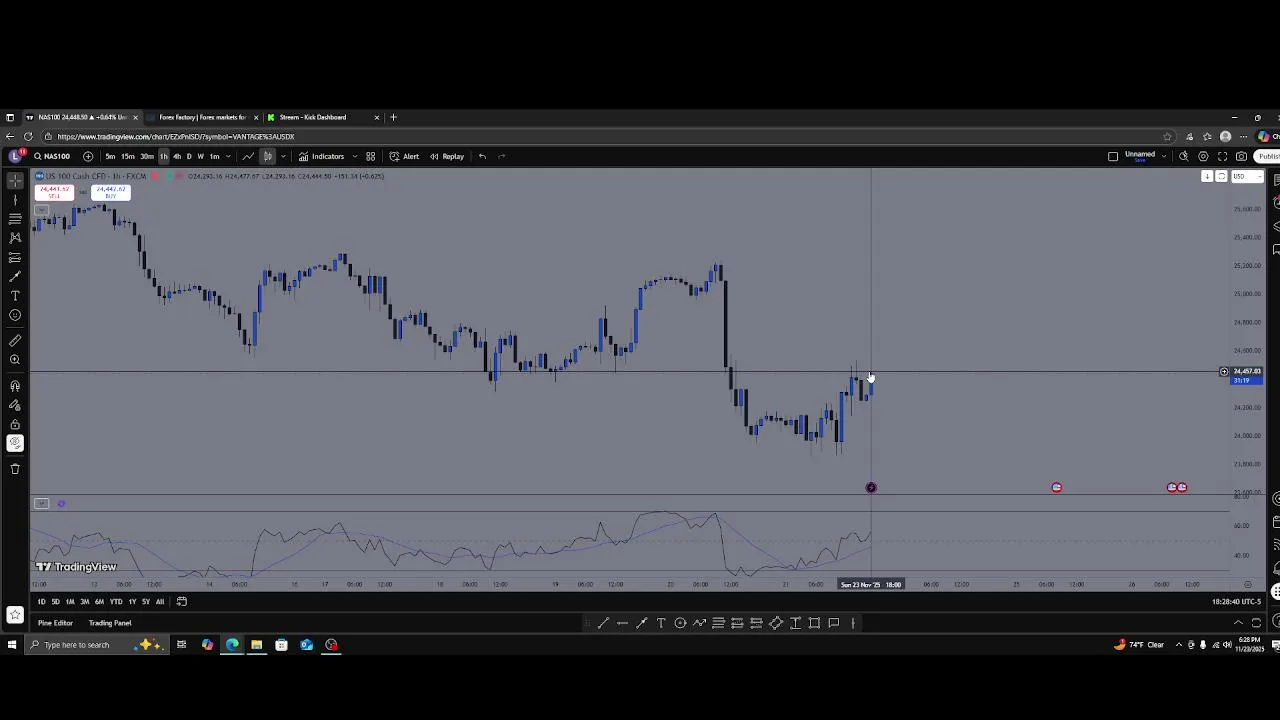The width and height of the screenshot is (1280, 720).
Task: Select the D daily timeframe
Action: click(189, 156)
